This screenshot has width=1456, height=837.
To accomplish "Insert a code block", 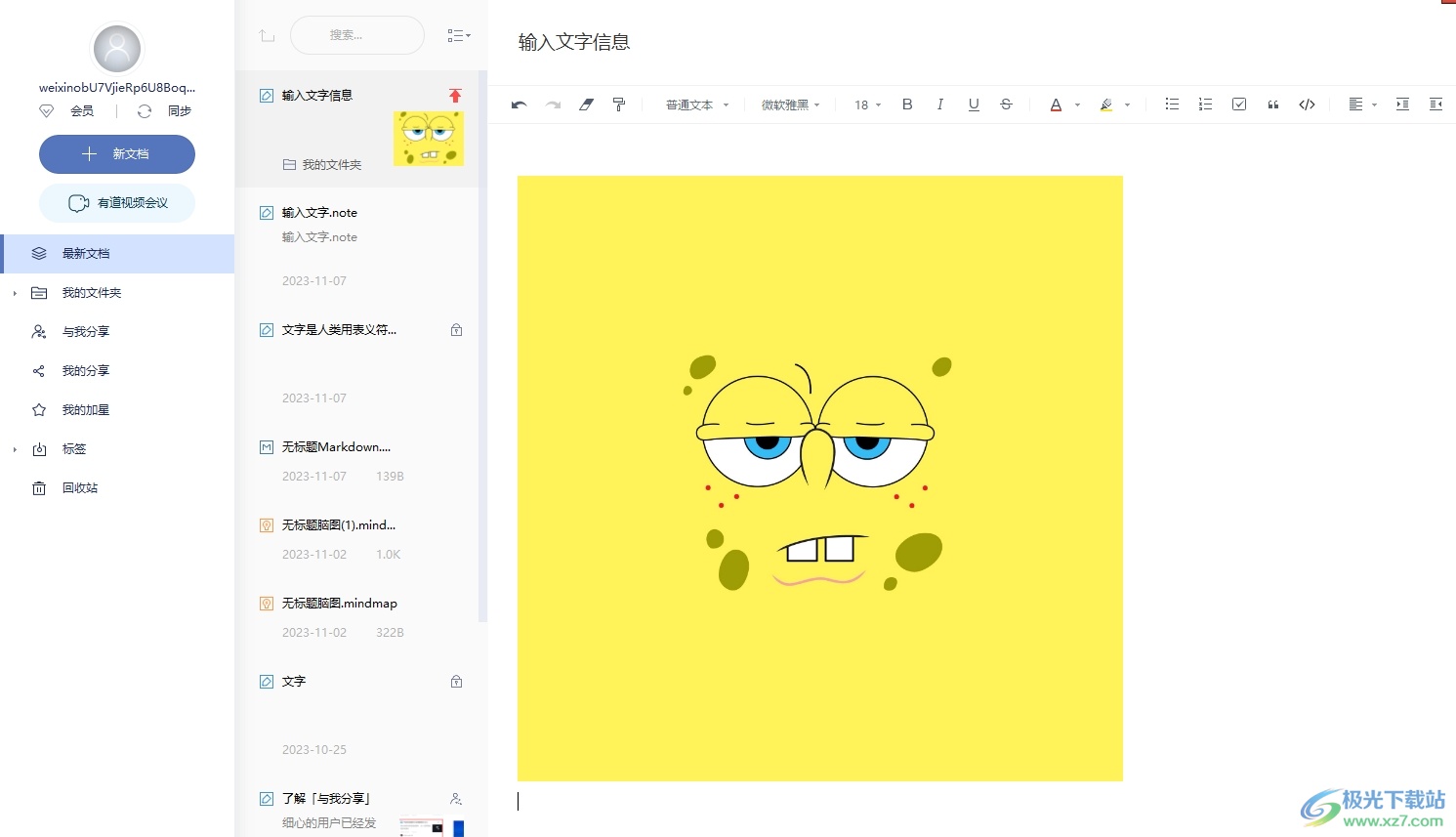I will pyautogui.click(x=1307, y=105).
